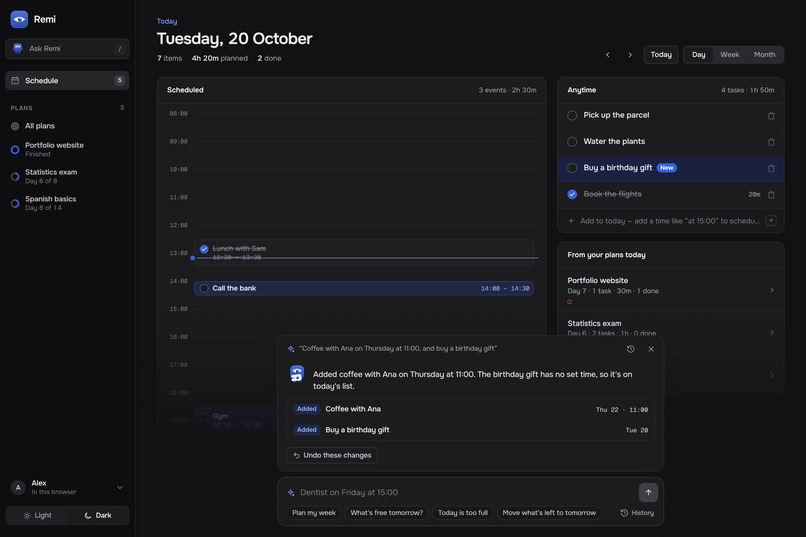Image resolution: width=806 pixels, height=537 pixels.
Task: Go to the previous day arrow
Action: point(608,54)
